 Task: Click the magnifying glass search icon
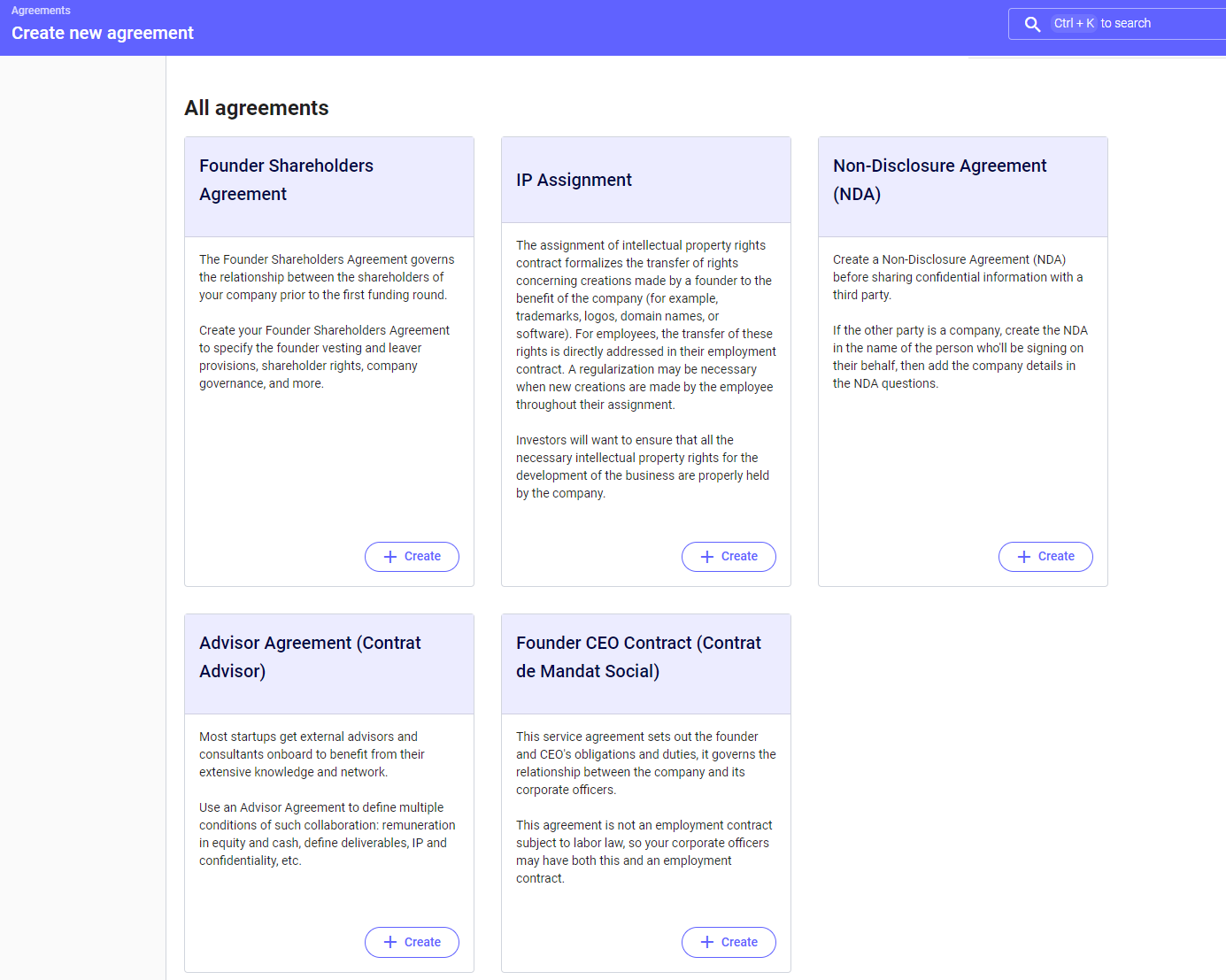pyautogui.click(x=1032, y=24)
